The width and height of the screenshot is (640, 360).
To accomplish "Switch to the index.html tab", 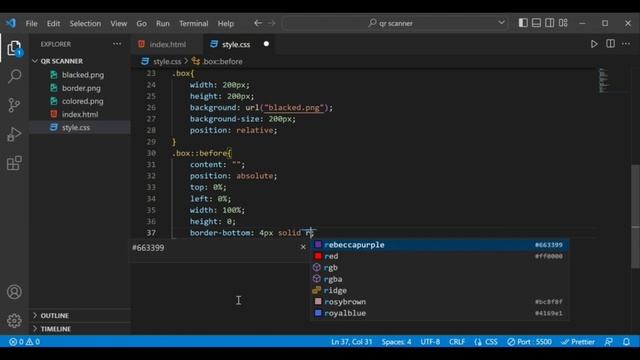I will tap(167, 44).
